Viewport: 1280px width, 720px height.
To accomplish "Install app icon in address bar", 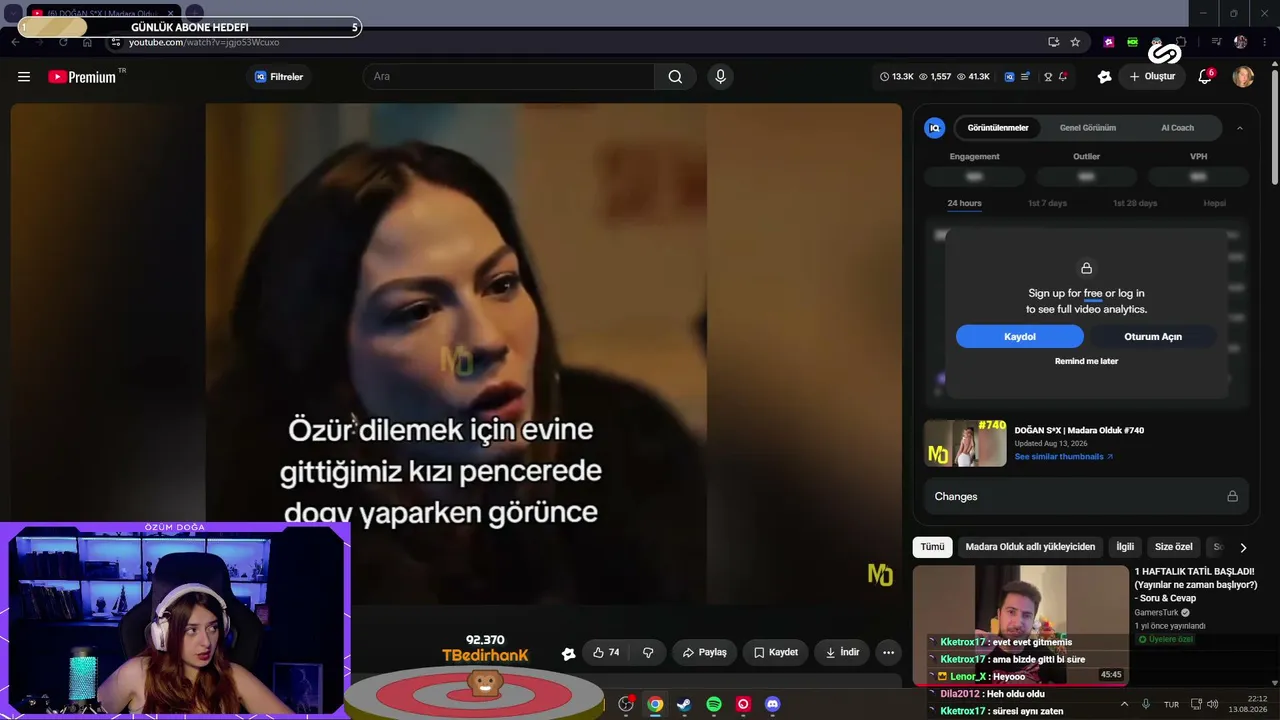I will point(1054,42).
